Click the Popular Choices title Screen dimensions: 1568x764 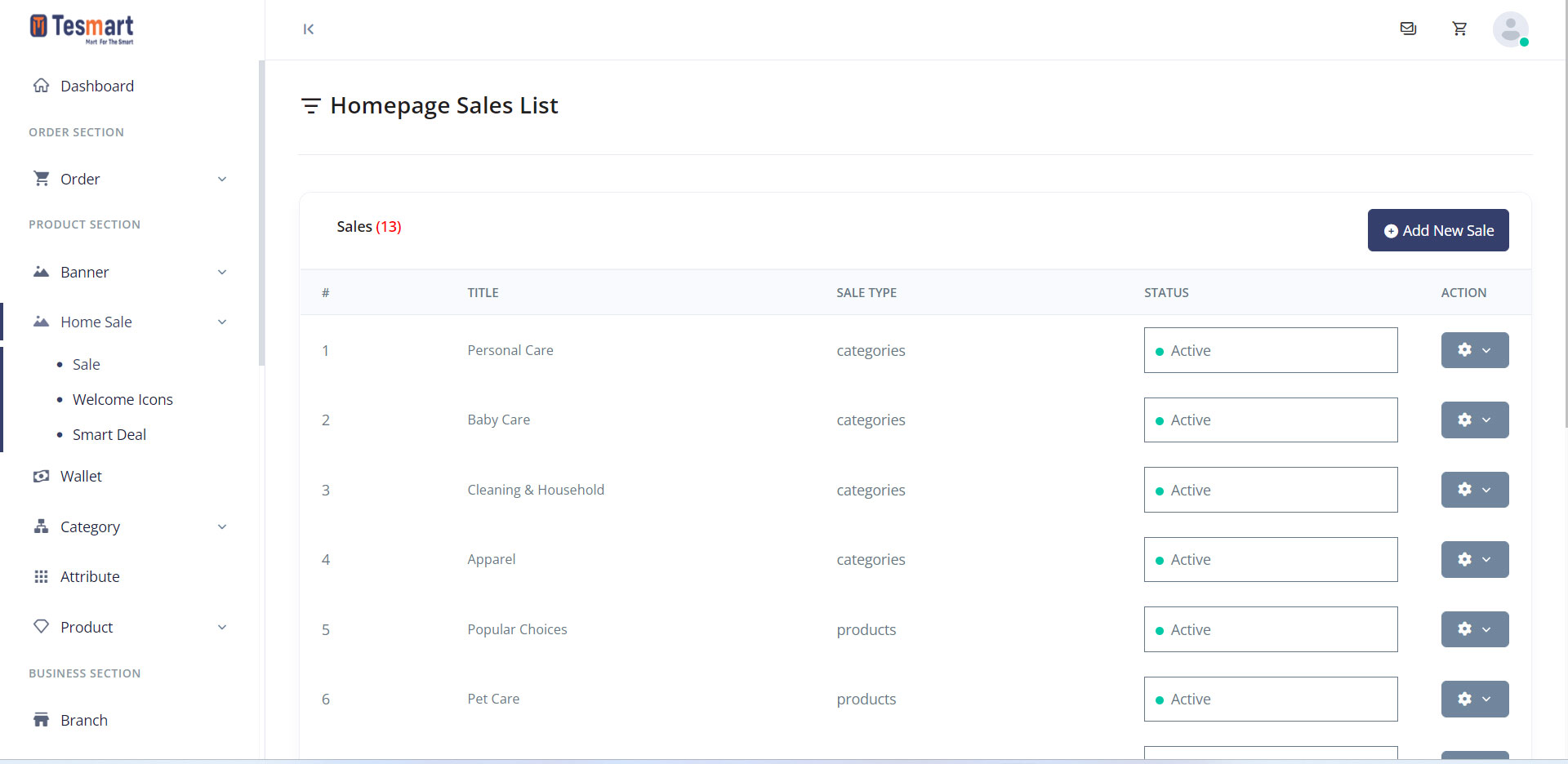click(517, 629)
